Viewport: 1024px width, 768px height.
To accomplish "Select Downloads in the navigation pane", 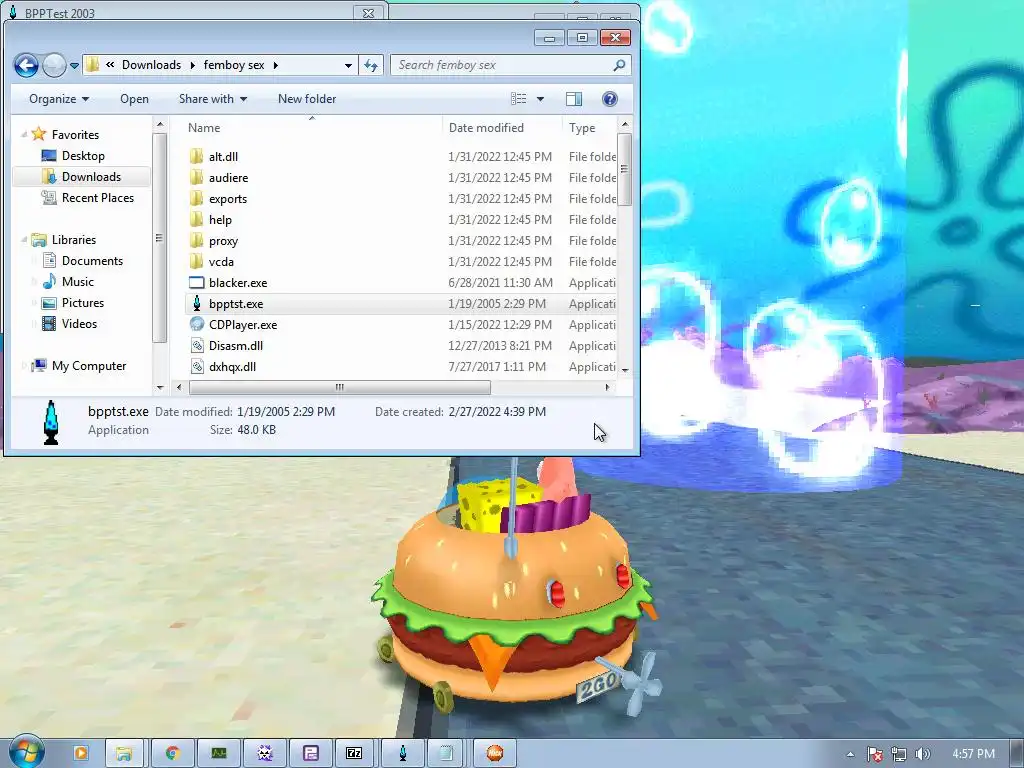I will point(91,176).
